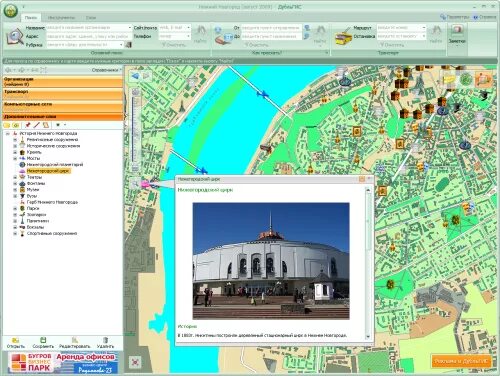This screenshot has height=376, width=500.
Task: Pick departure point icon next to От field
Action: (x=307, y=28)
